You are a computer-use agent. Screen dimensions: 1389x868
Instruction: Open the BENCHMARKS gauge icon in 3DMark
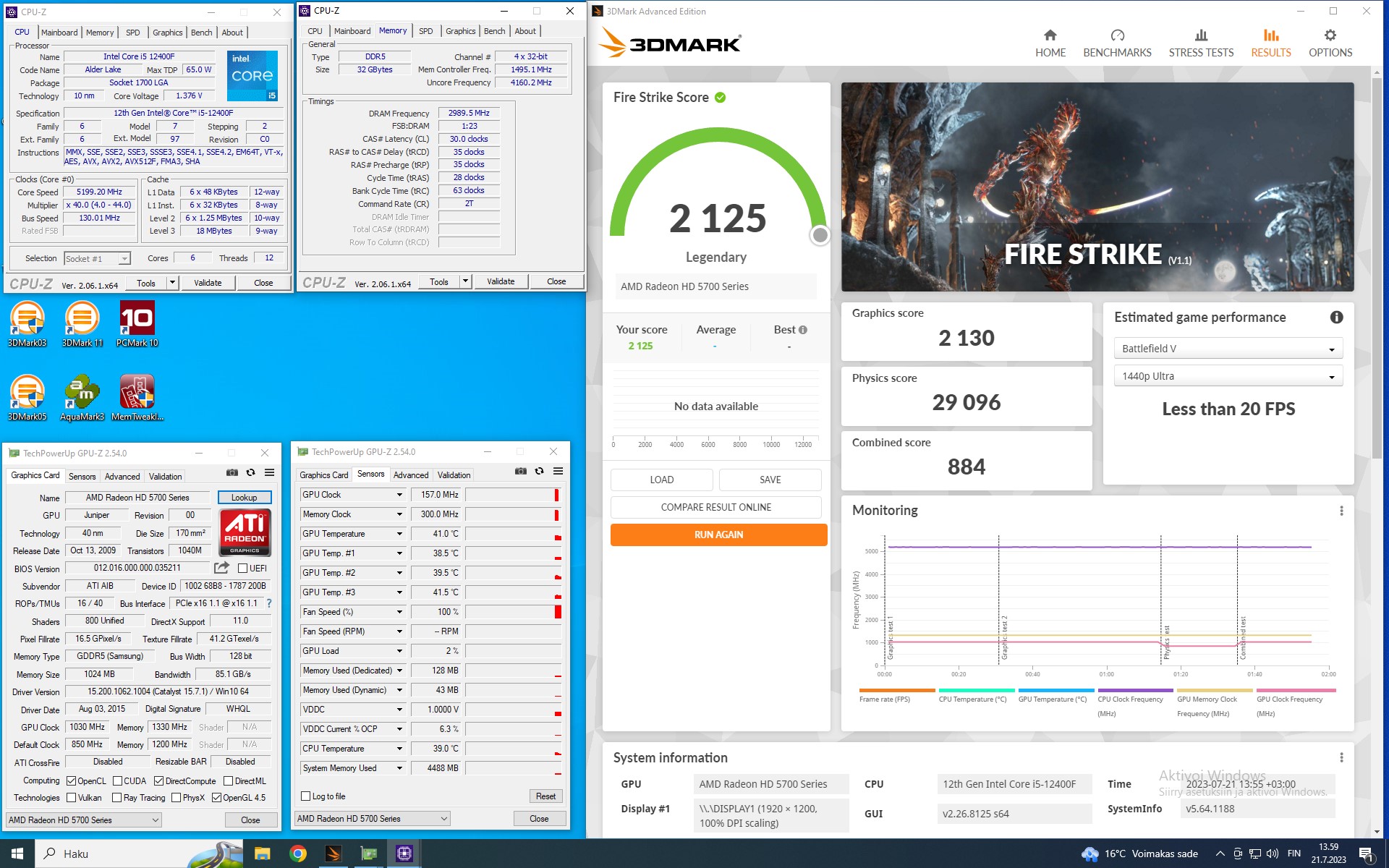[1117, 35]
